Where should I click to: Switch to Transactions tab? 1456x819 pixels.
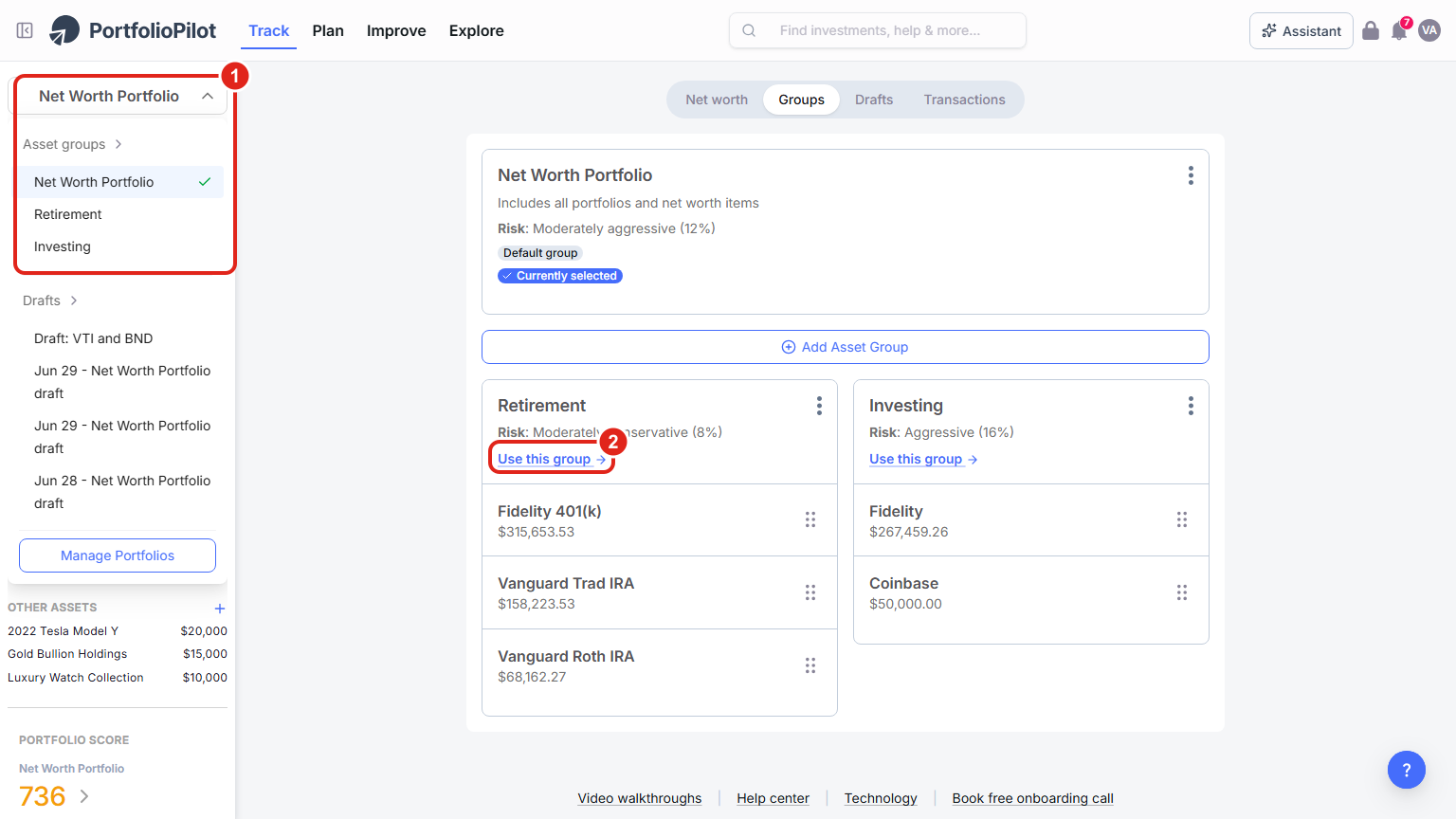tap(965, 100)
